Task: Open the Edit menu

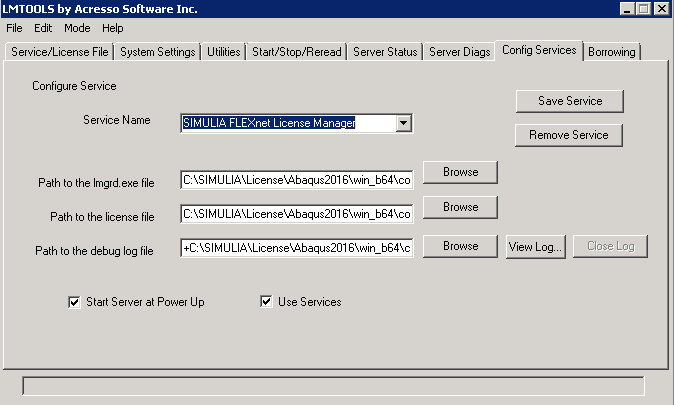Action: coord(43,28)
